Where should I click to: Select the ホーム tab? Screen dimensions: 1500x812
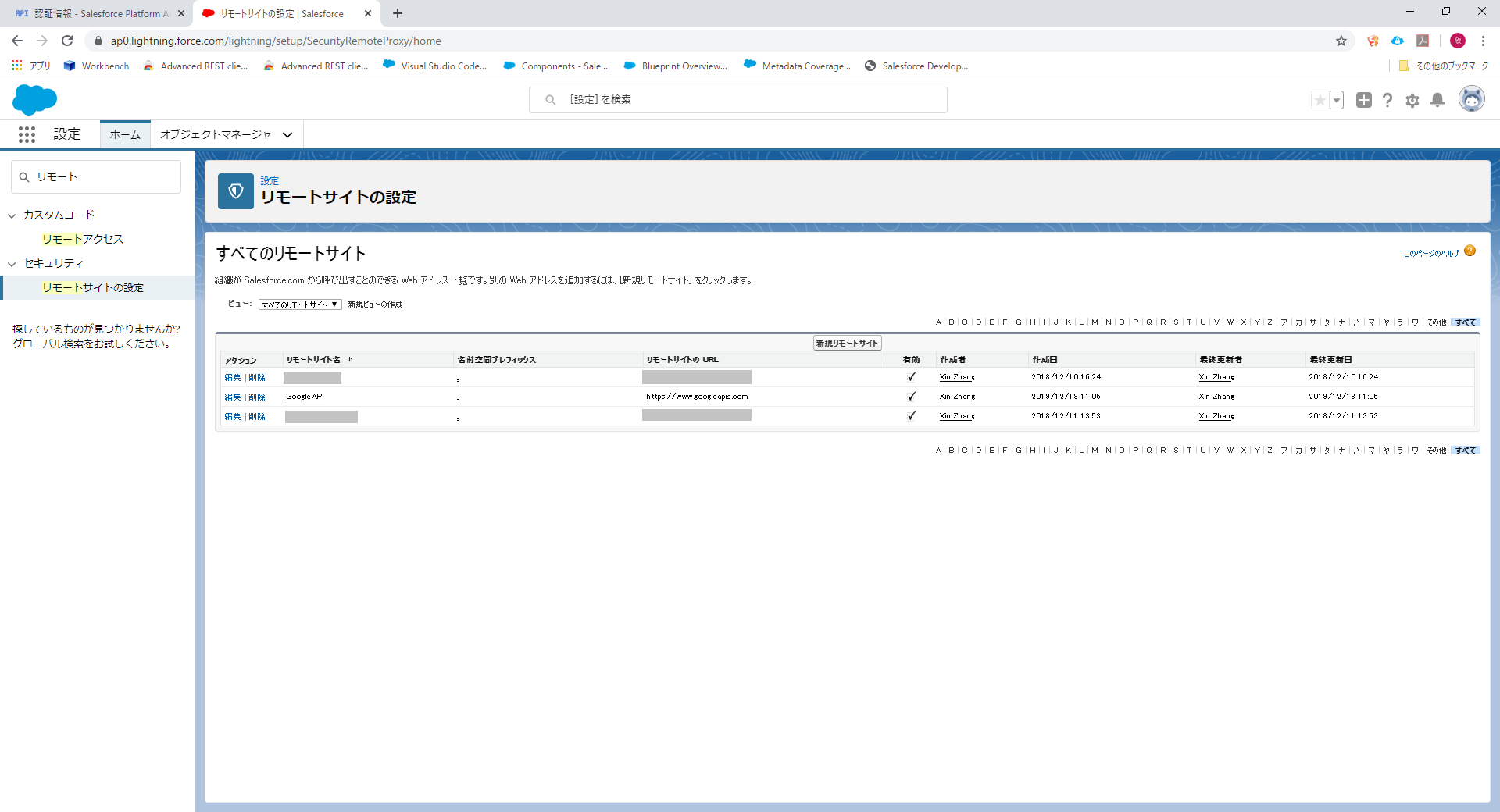(125, 134)
